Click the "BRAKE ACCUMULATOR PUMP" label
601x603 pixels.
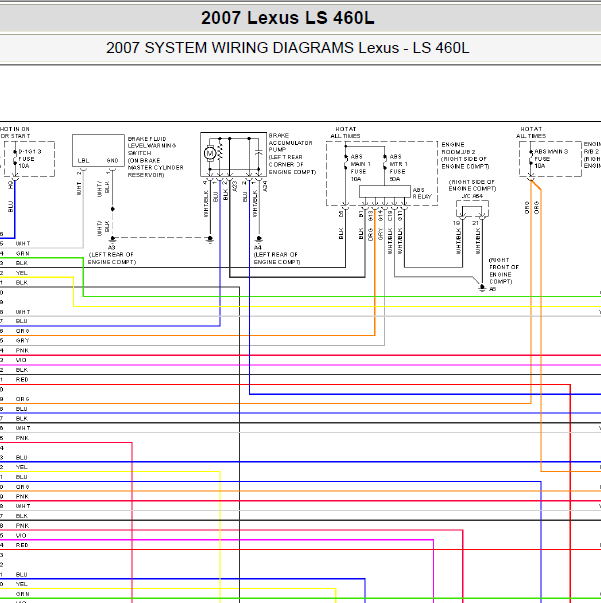290,142
